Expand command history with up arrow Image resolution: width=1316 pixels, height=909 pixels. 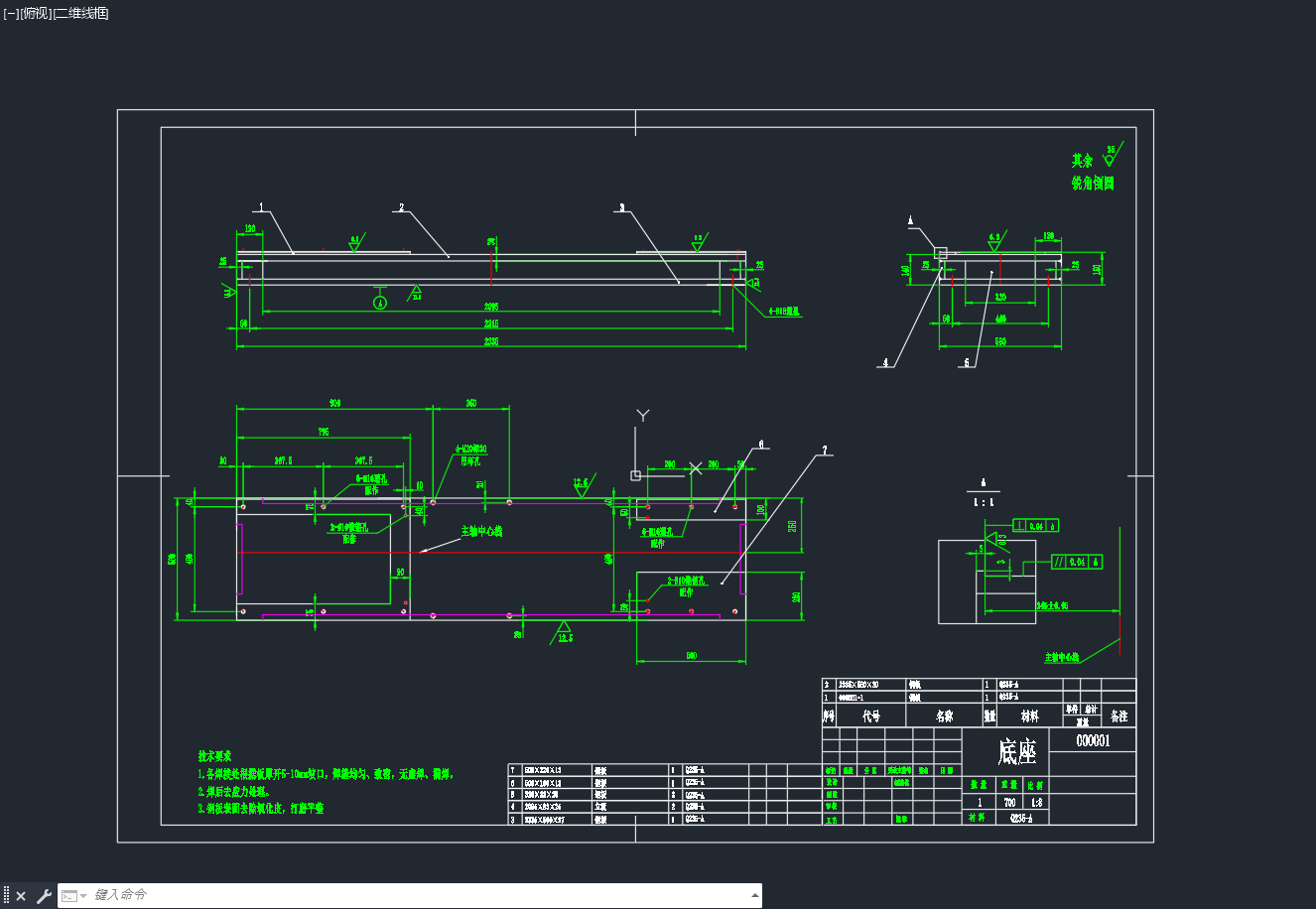[x=753, y=895]
